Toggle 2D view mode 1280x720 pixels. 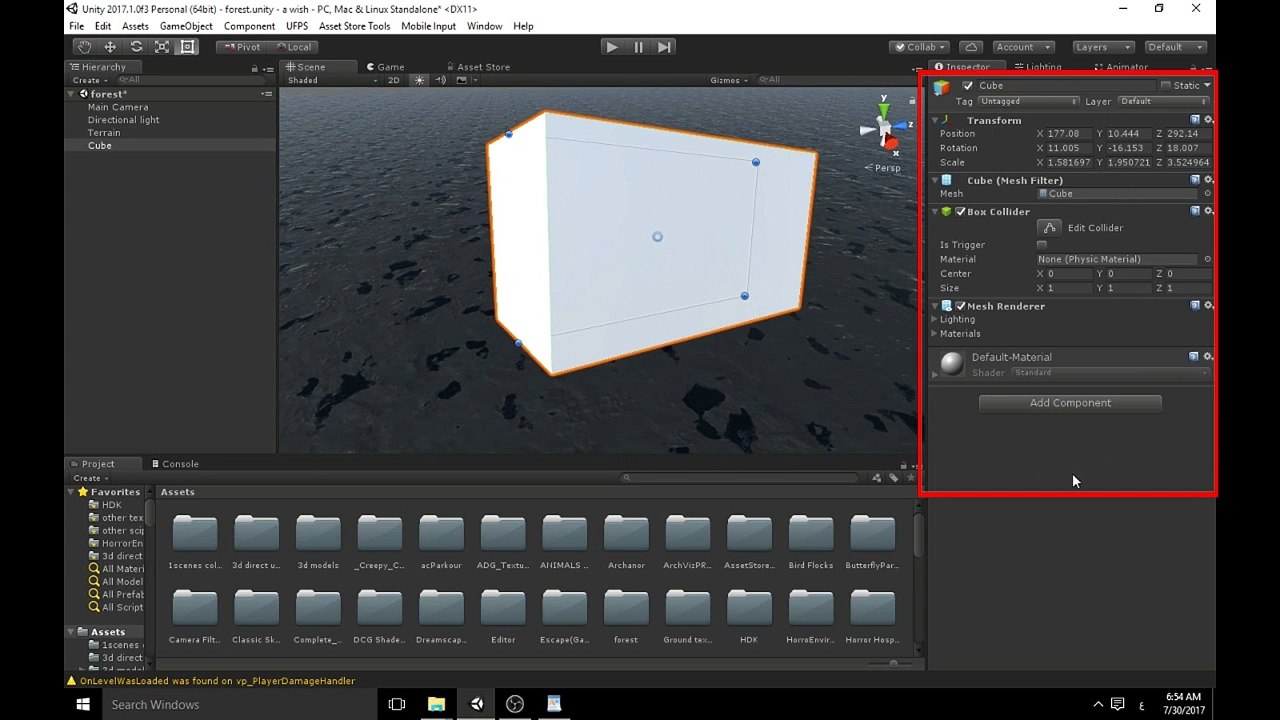[x=394, y=80]
